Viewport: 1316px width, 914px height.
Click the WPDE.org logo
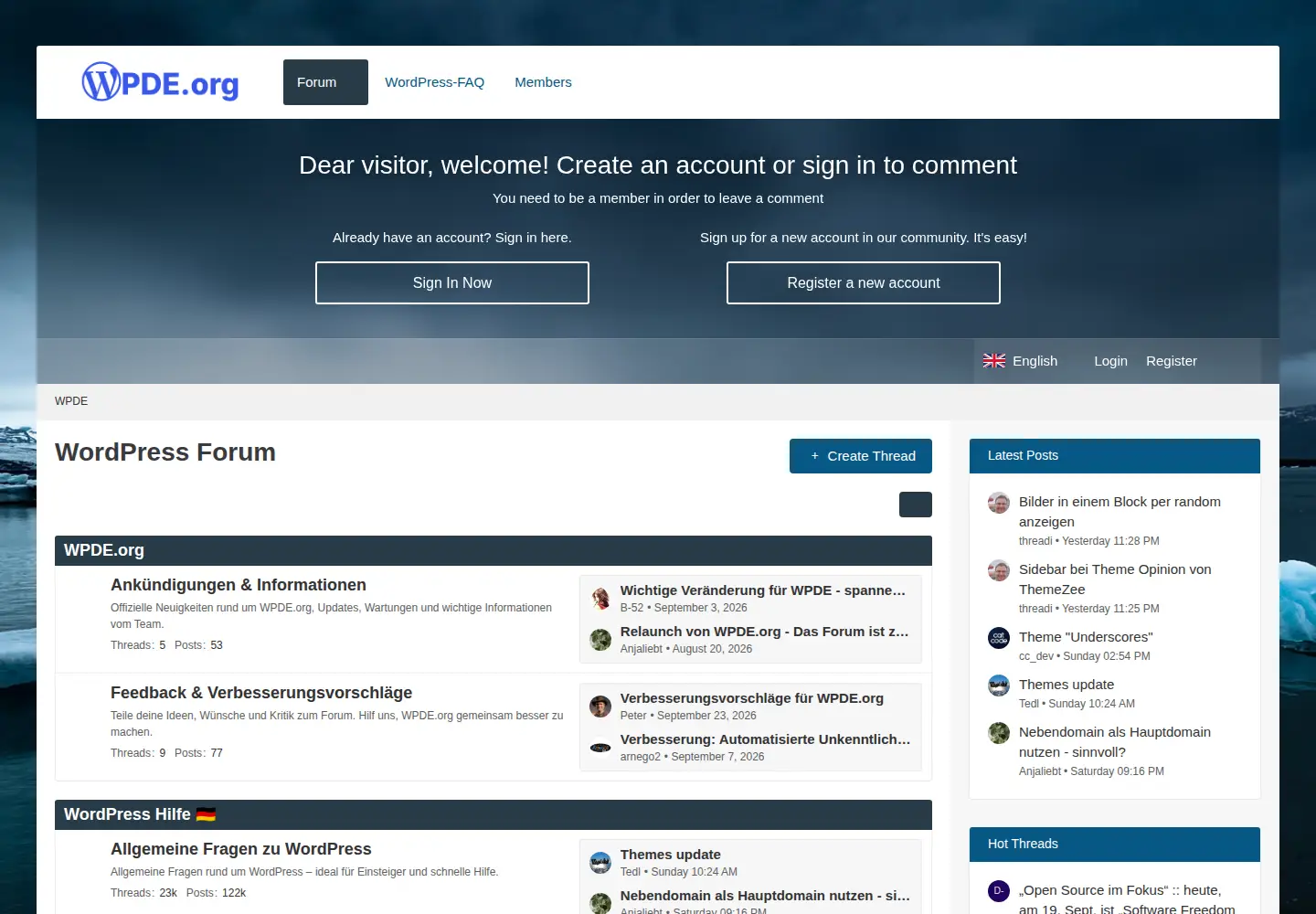[160, 82]
